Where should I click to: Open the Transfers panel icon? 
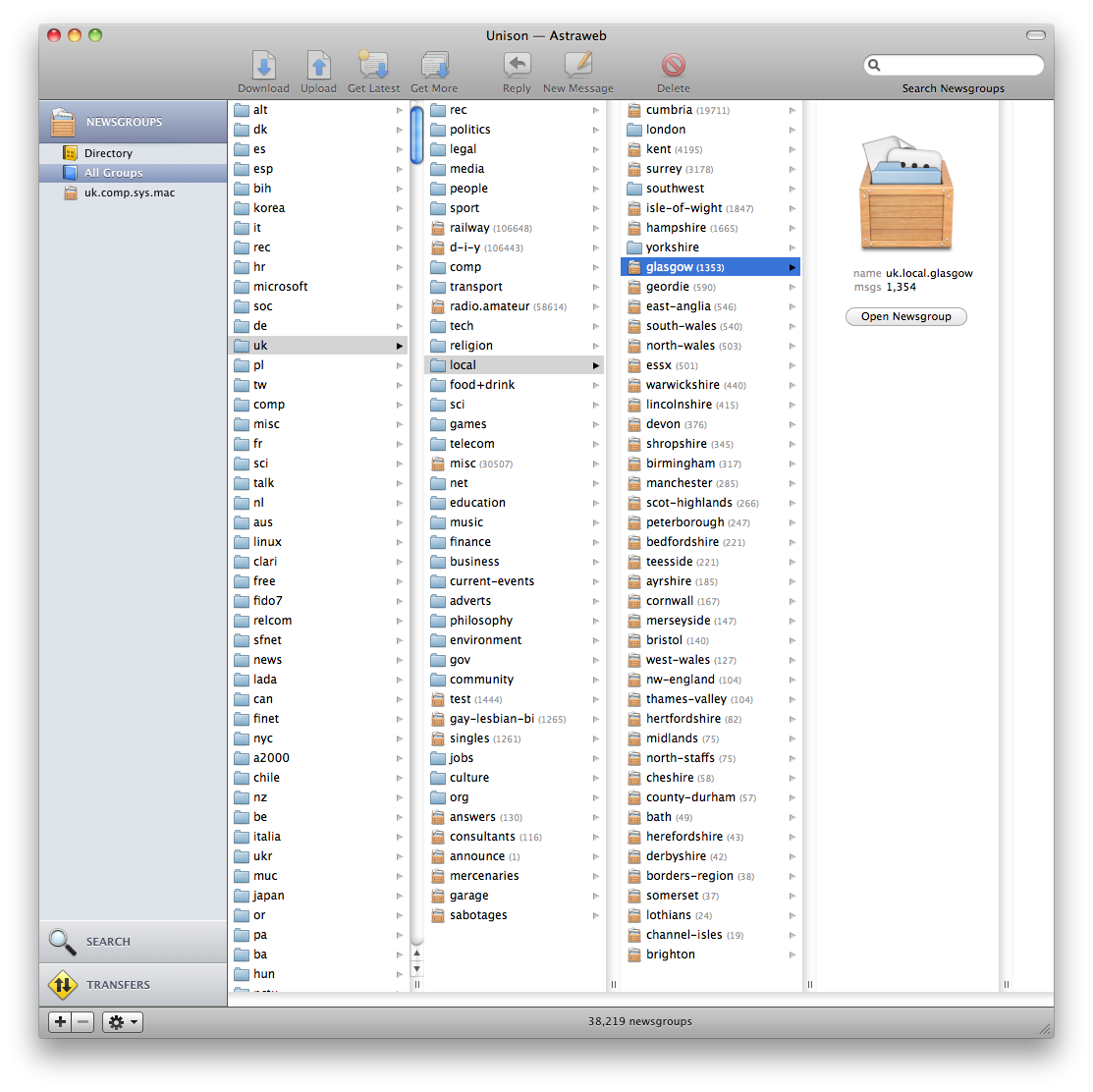point(63,984)
